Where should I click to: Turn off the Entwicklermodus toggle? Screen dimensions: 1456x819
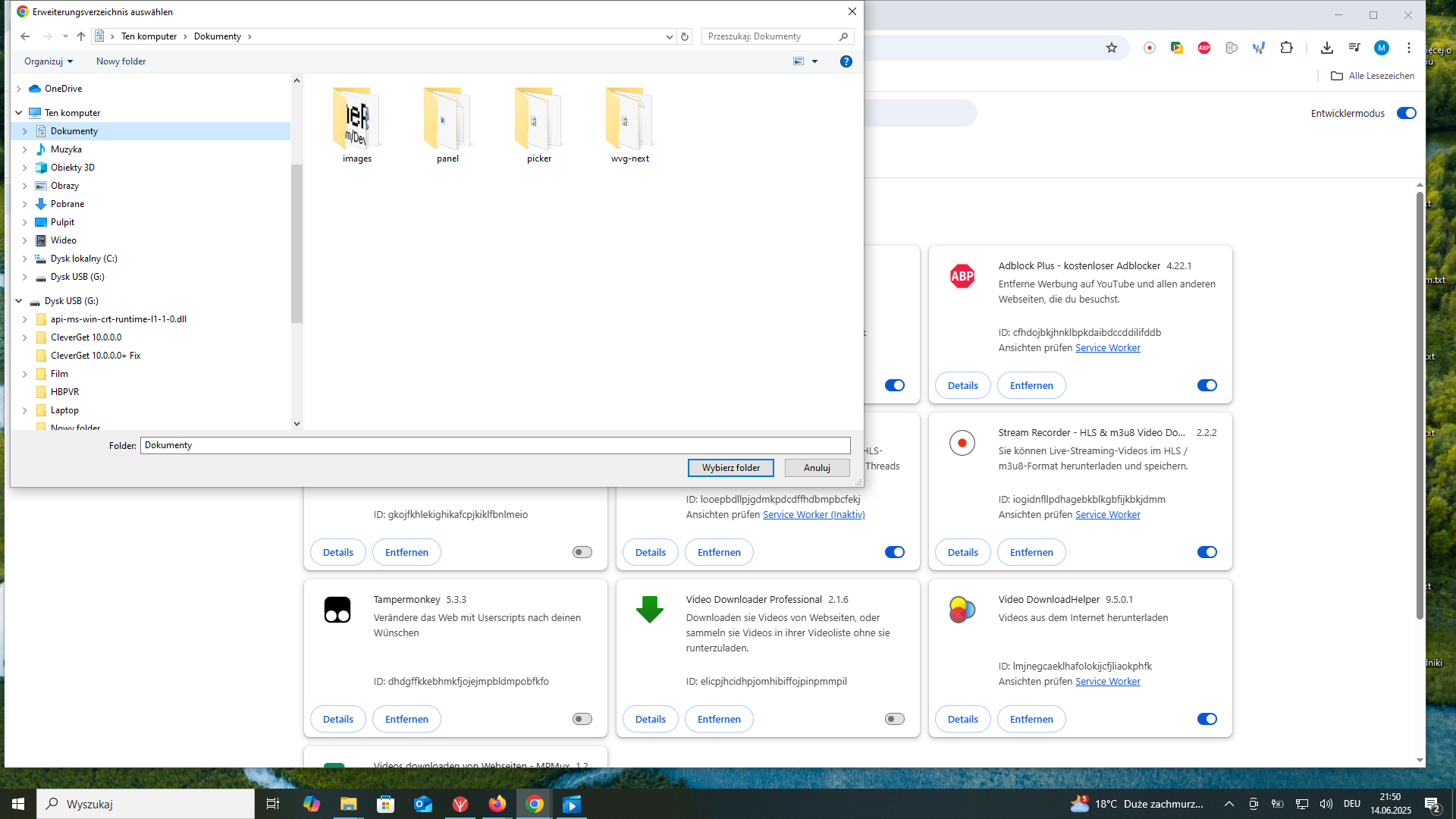tap(1406, 113)
